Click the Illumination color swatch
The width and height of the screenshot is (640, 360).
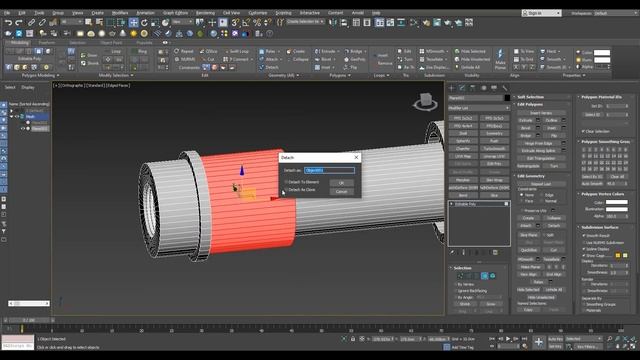[x=617, y=209]
